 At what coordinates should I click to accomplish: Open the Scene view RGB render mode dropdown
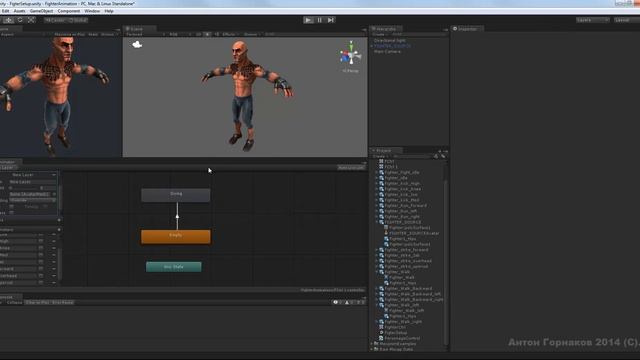(180, 35)
